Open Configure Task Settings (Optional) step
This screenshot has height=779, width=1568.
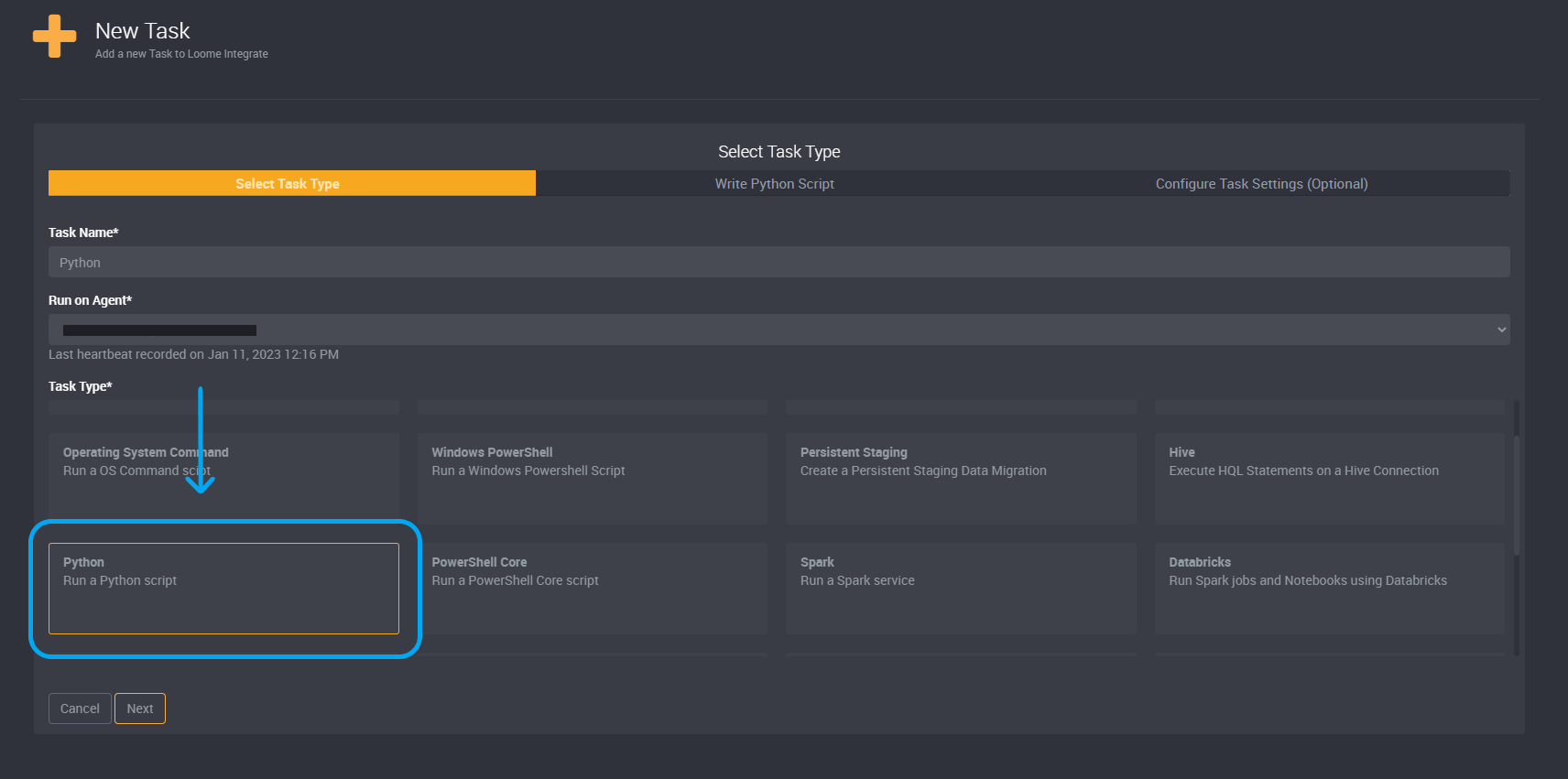pyautogui.click(x=1261, y=183)
